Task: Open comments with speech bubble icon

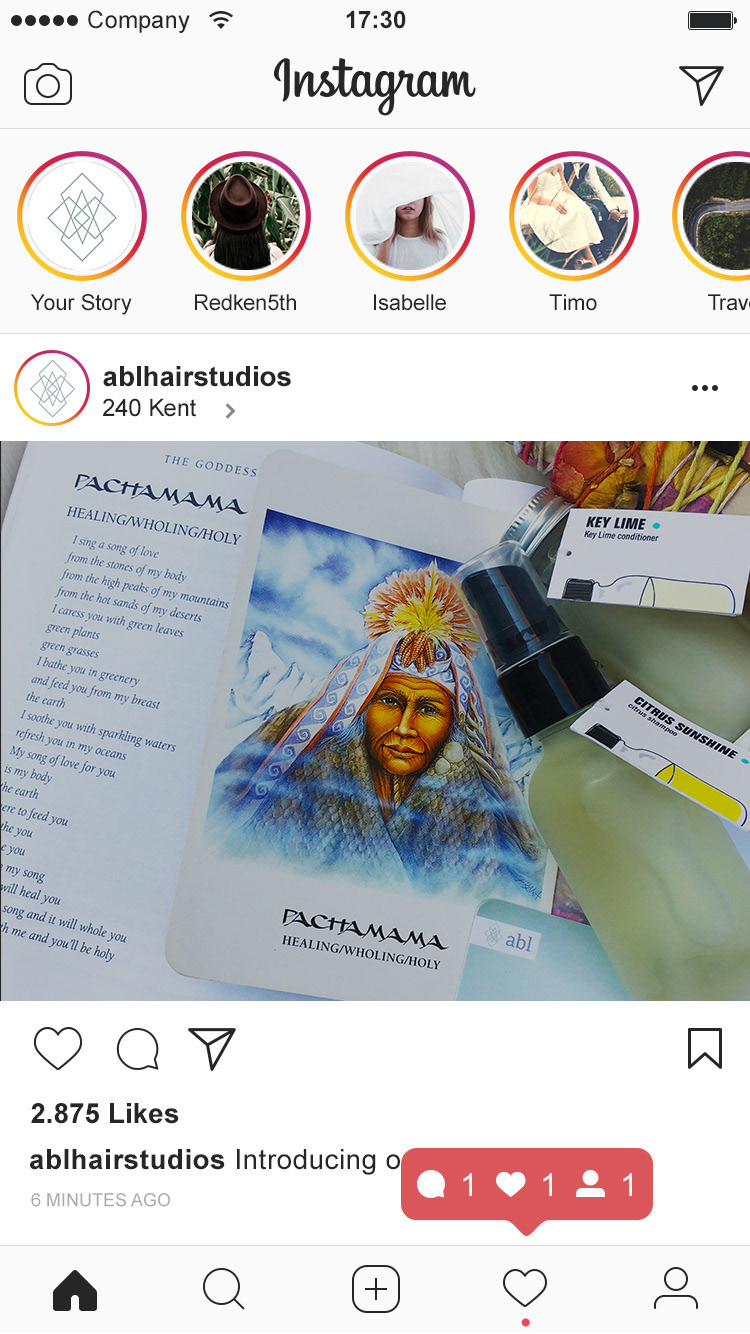Action: click(x=137, y=1049)
